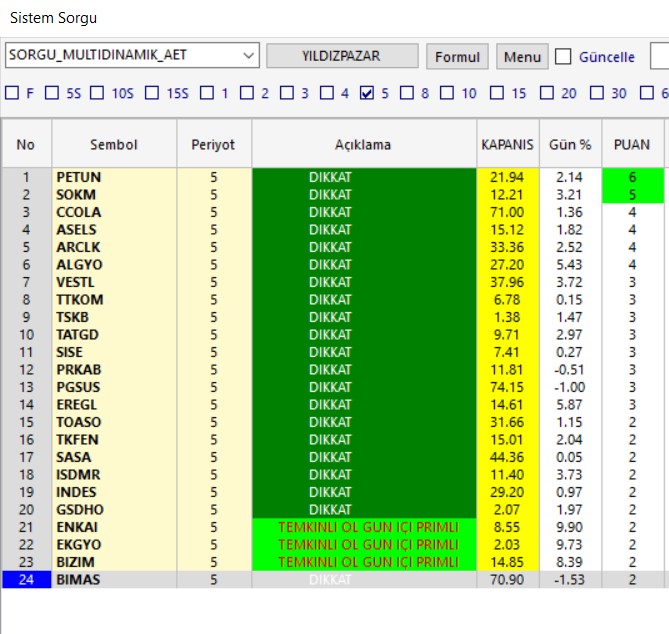Viewport: 669px width, 634px height.
Task: Select the ENKAI symbol cell
Action: (x=114, y=527)
